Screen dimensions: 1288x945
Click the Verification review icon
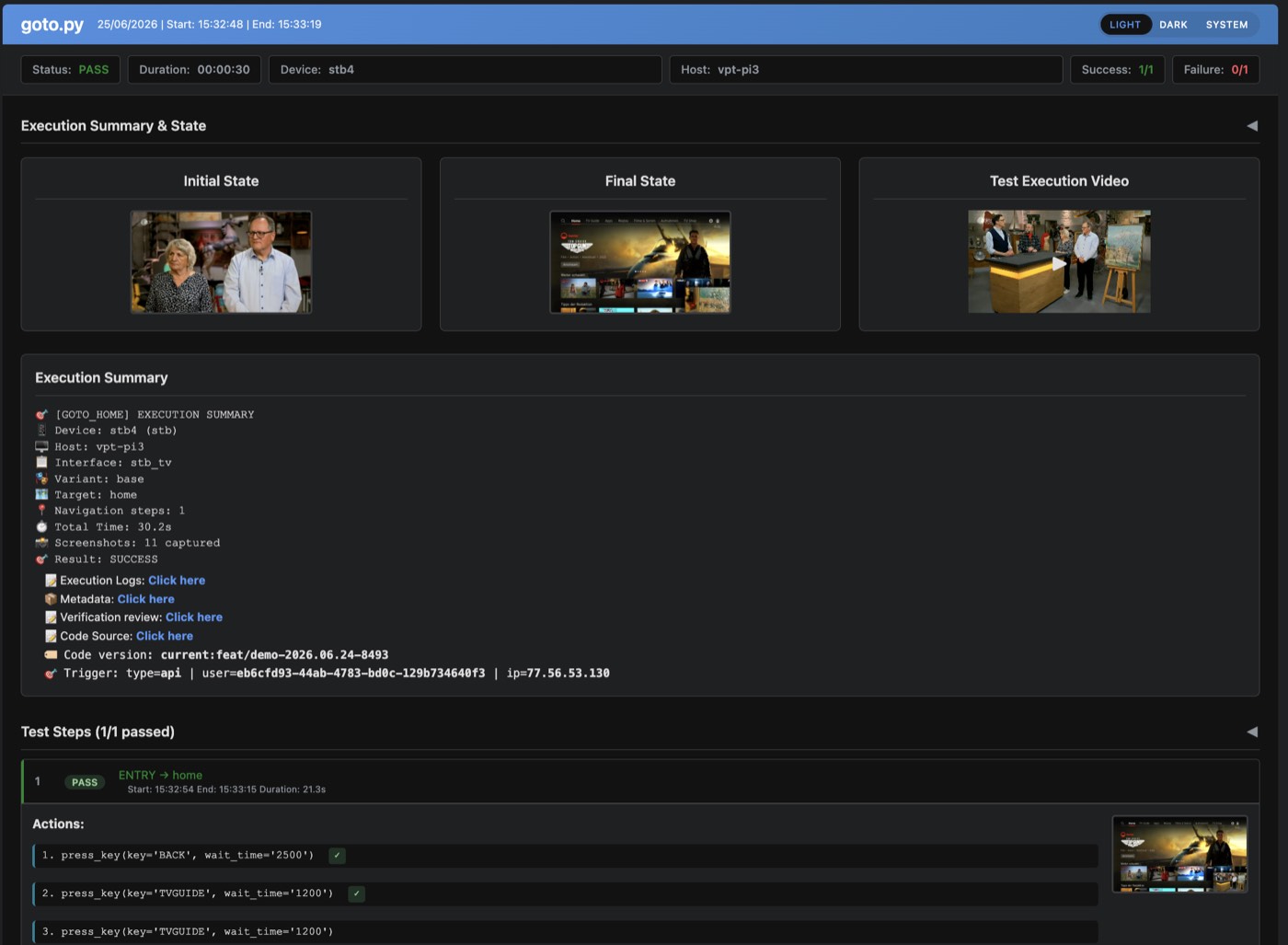[51, 617]
